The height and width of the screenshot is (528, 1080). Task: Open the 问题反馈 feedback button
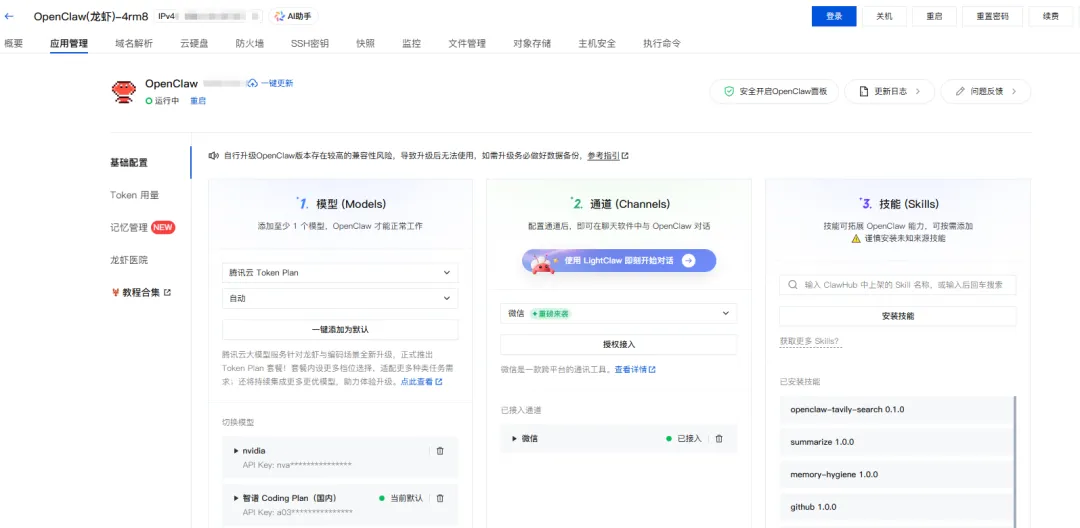(986, 92)
